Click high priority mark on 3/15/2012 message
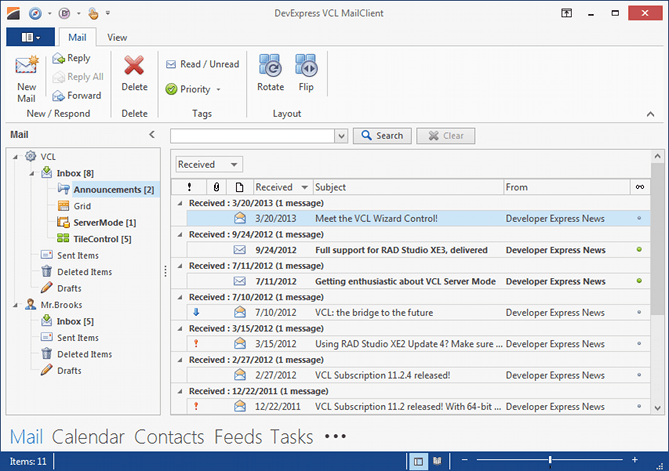The image size is (669, 471). pyautogui.click(x=196, y=343)
